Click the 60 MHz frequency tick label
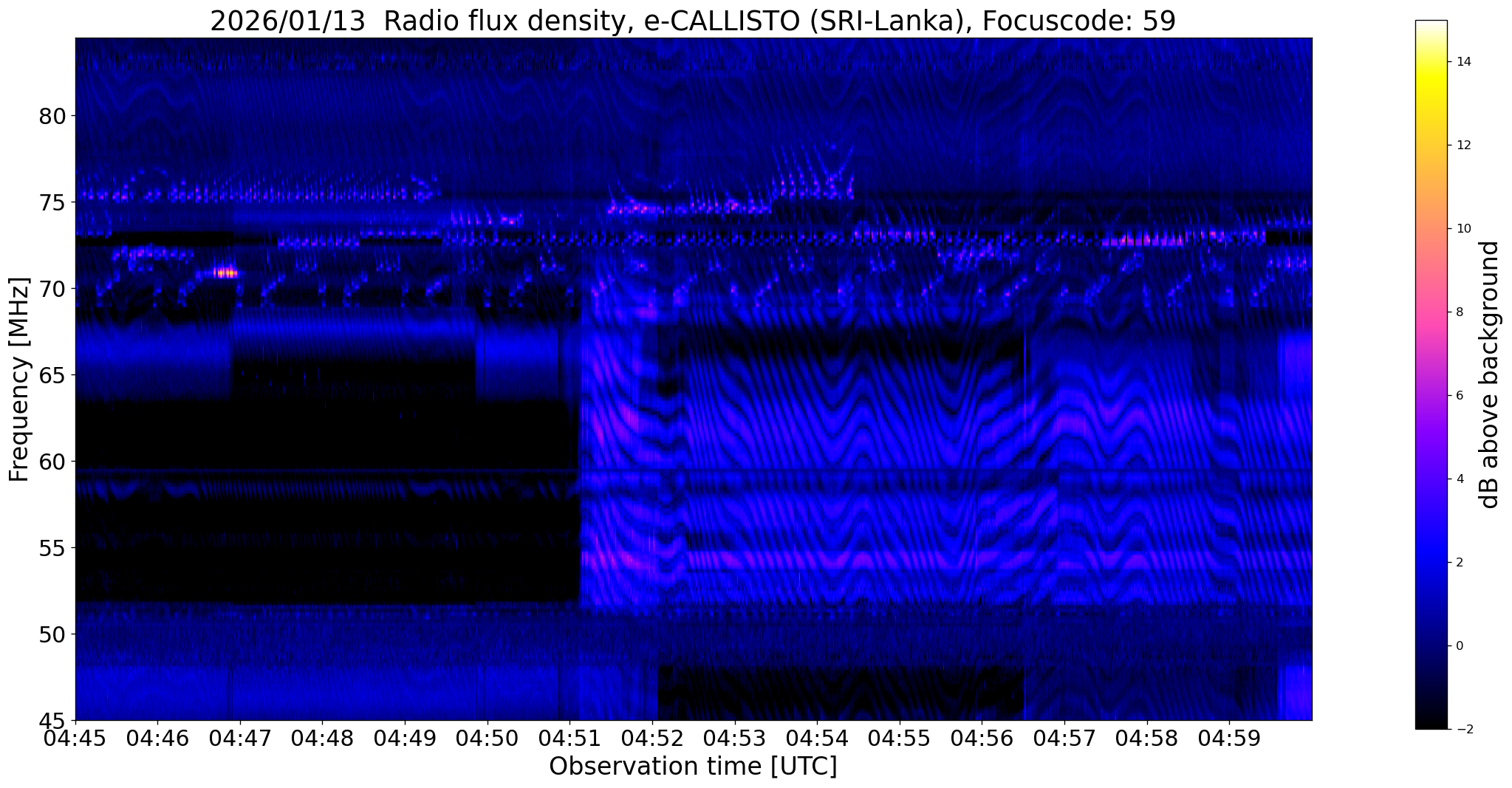The height and width of the screenshot is (788, 1512). 52,462
